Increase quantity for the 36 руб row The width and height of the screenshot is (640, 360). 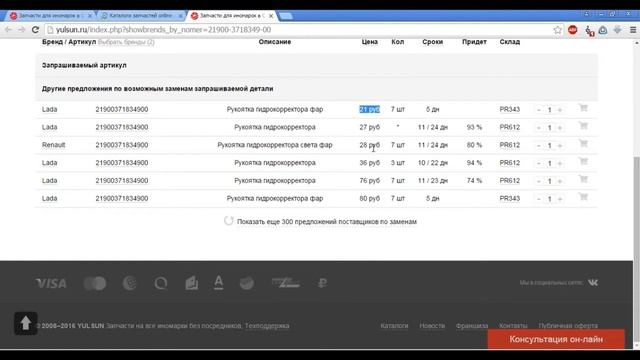(x=560, y=163)
